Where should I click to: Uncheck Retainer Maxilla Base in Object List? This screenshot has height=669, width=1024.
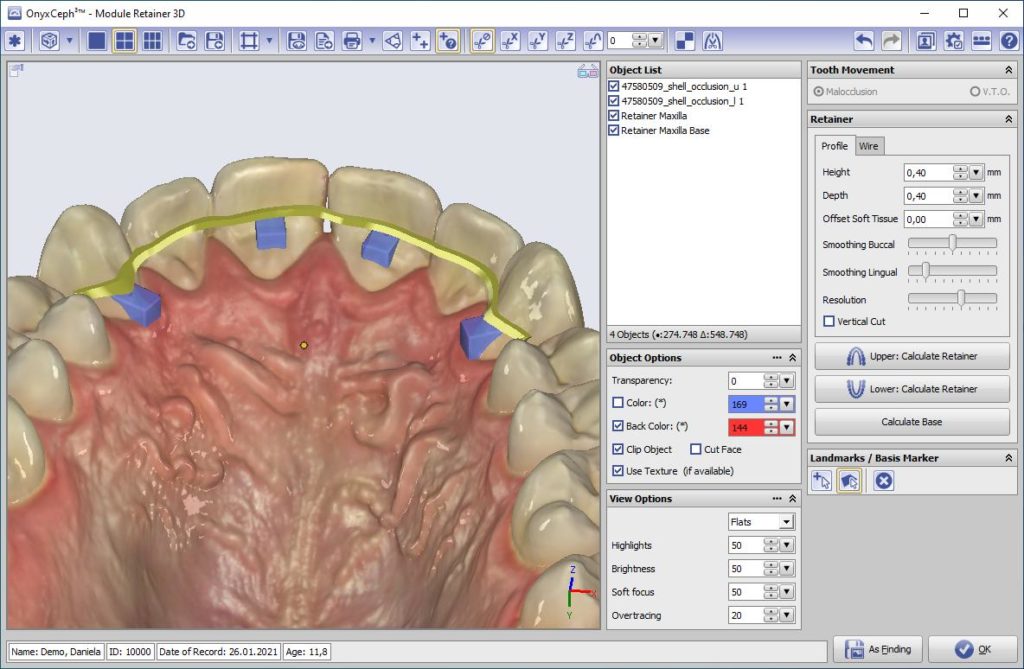614,131
